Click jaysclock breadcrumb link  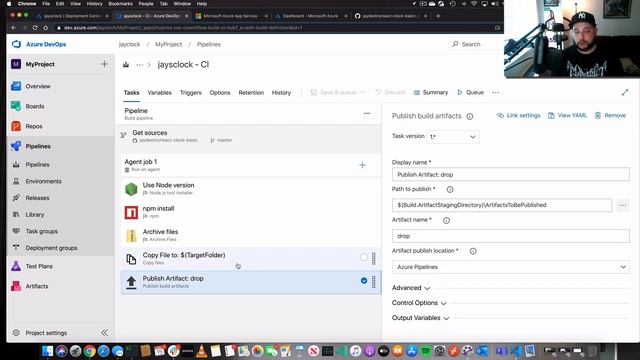(129, 44)
